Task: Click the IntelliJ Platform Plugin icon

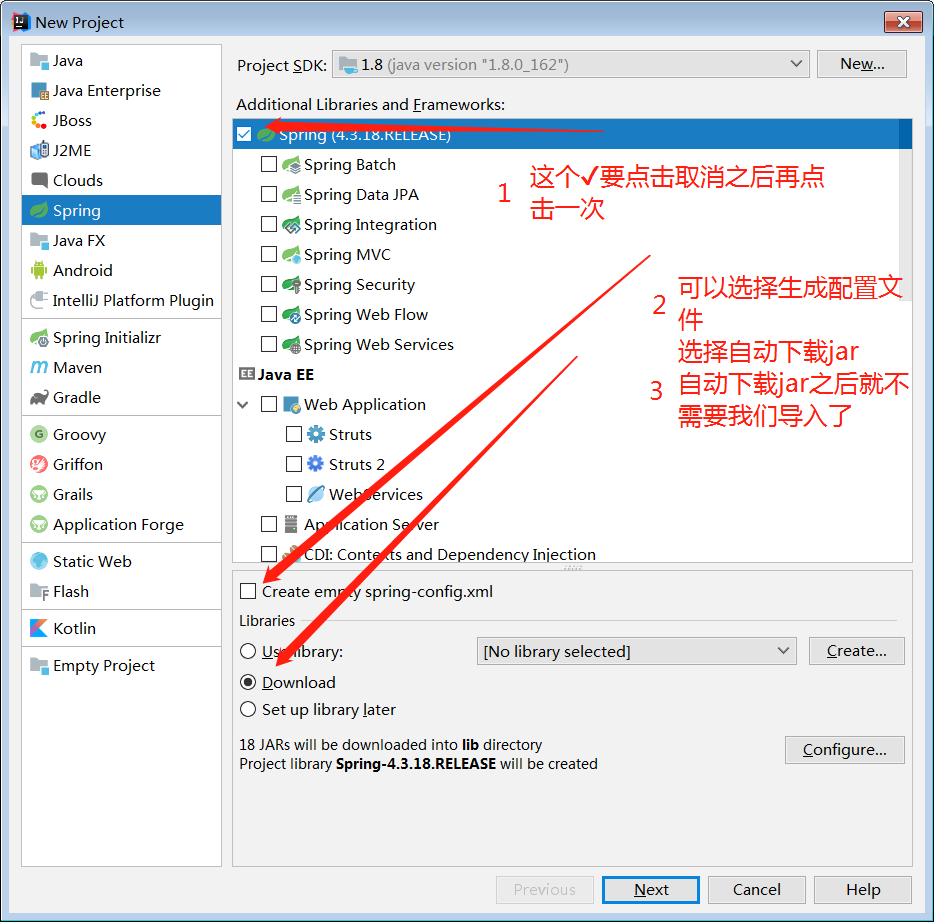Action: pyautogui.click(x=39, y=300)
